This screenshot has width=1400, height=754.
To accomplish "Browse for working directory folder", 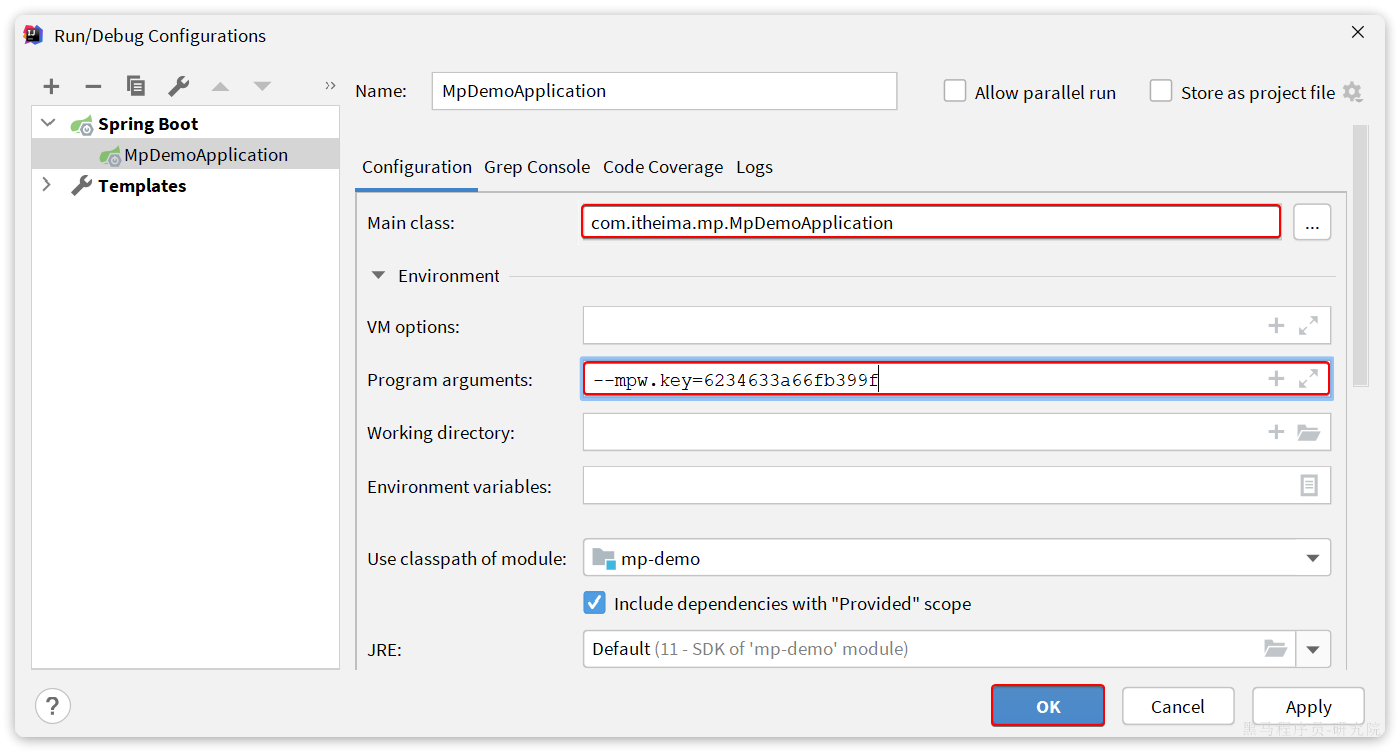I will coord(1308,432).
